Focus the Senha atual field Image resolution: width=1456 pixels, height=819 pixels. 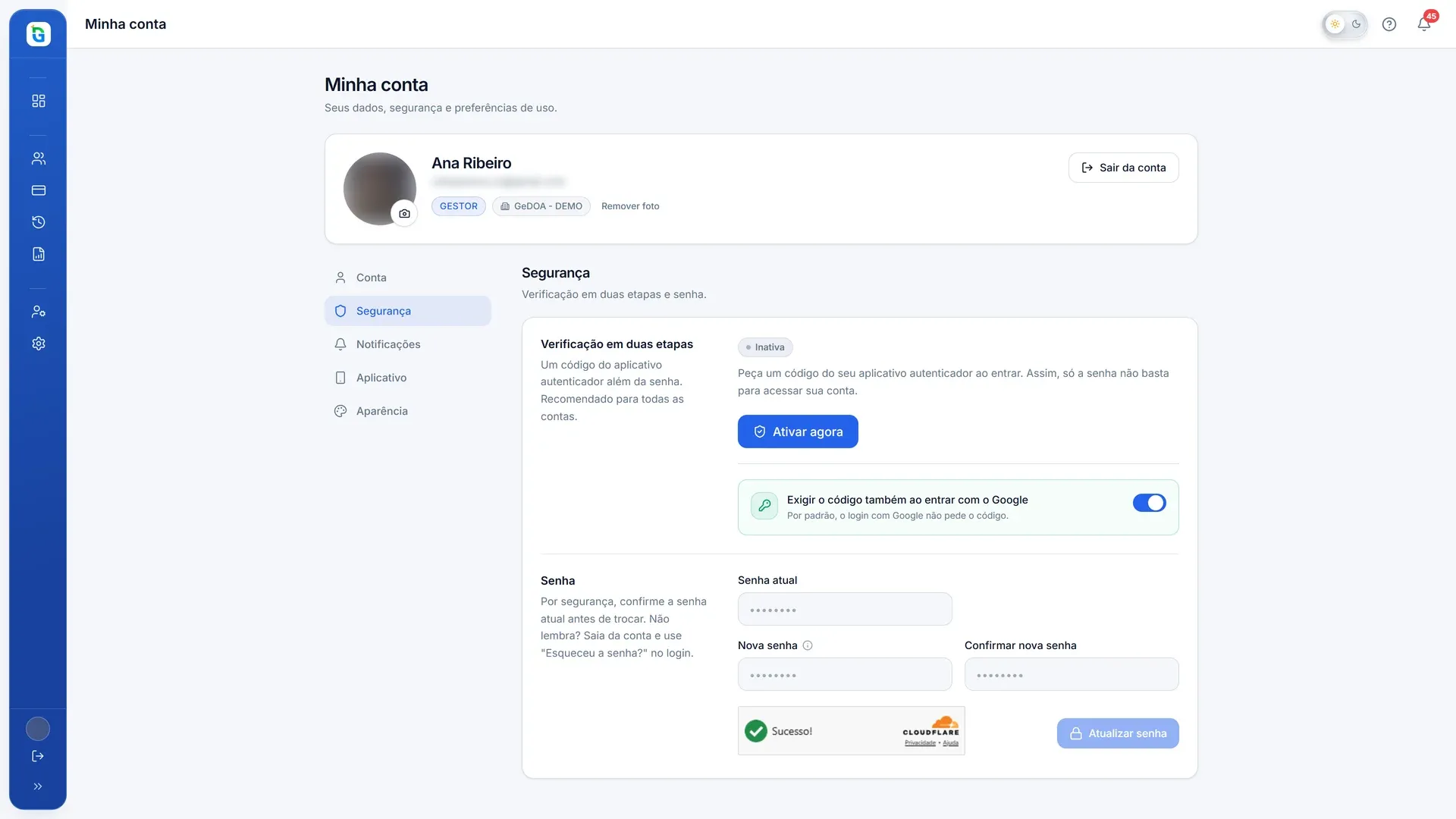[845, 609]
